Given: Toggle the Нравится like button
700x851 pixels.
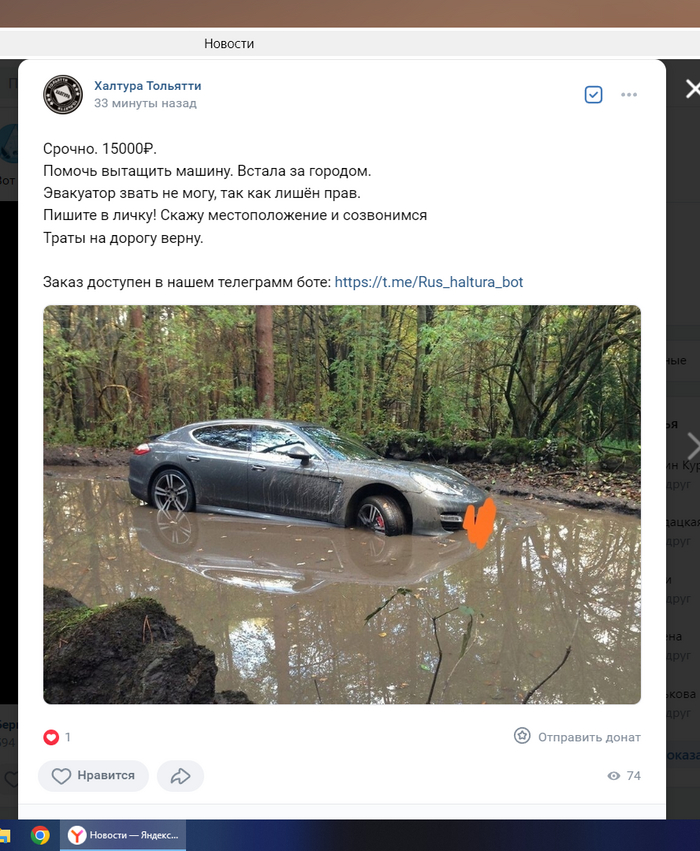Looking at the screenshot, I should click(93, 776).
